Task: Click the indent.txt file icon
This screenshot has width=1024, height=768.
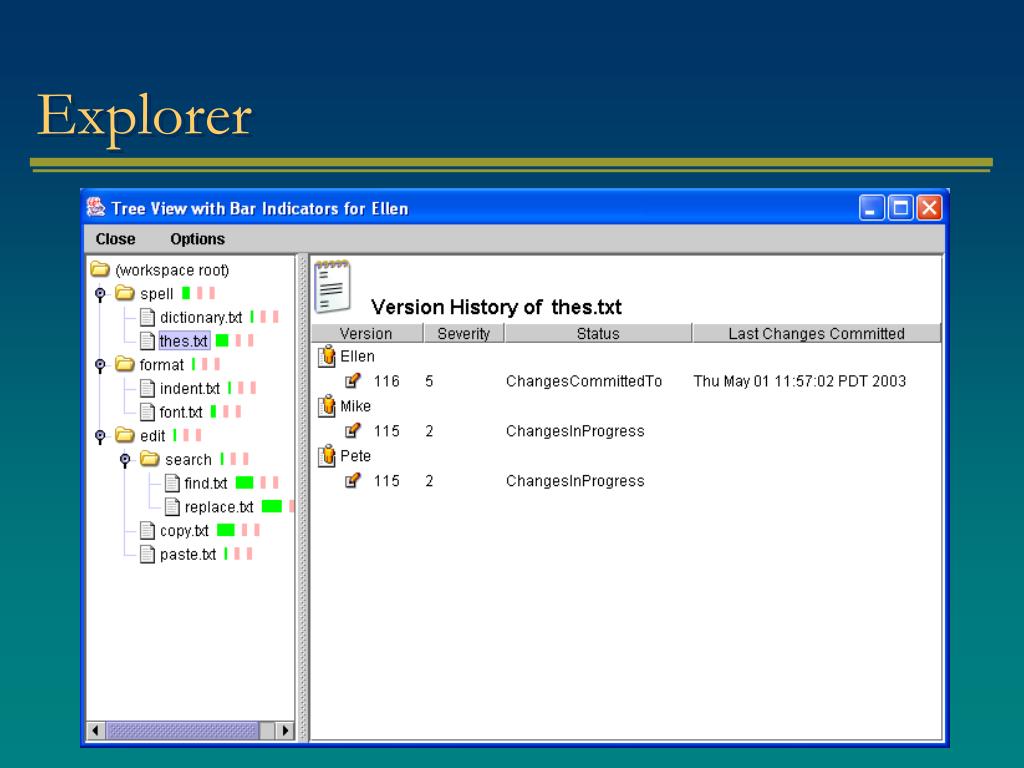Action: coord(148,389)
